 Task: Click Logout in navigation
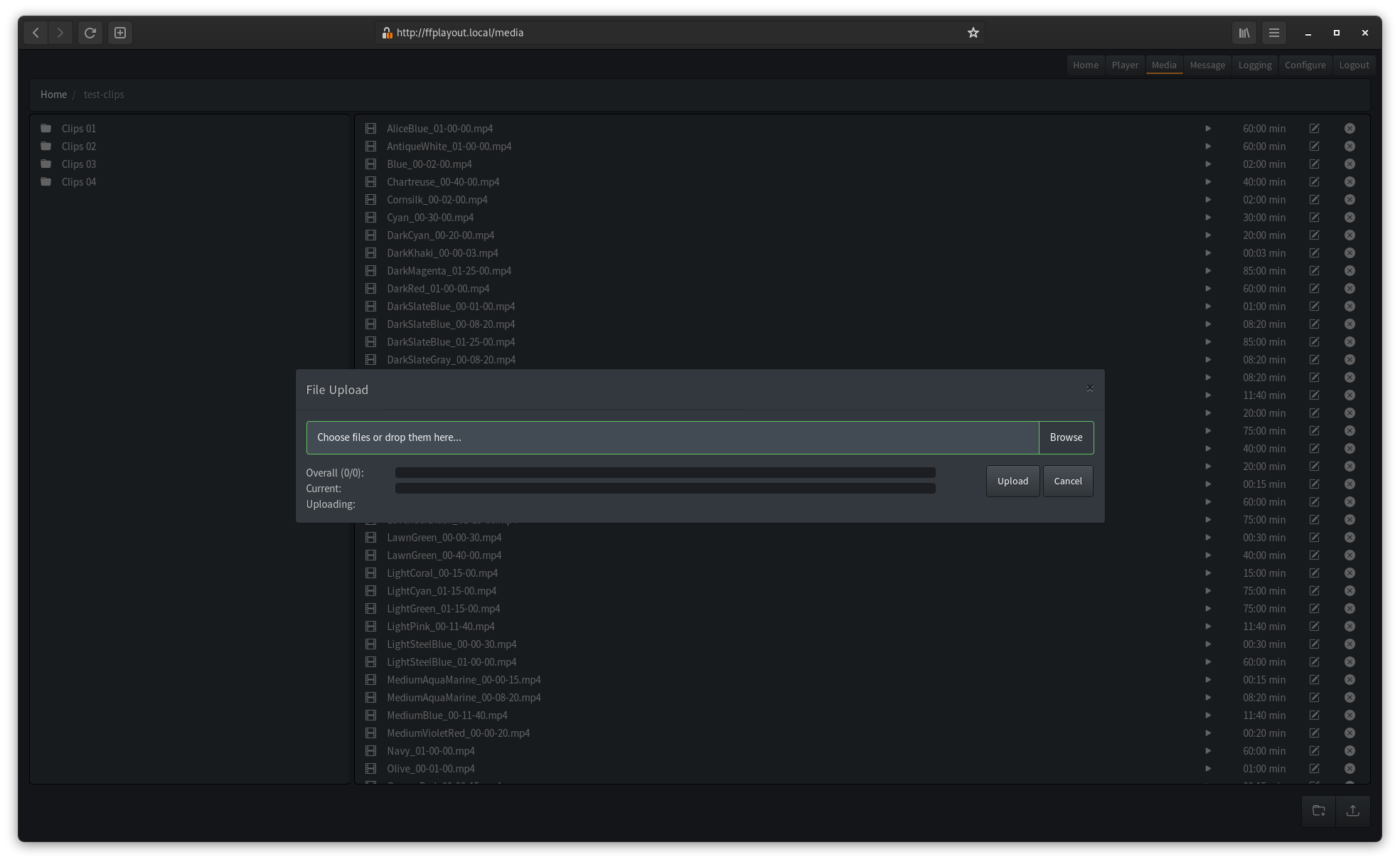pos(1354,65)
